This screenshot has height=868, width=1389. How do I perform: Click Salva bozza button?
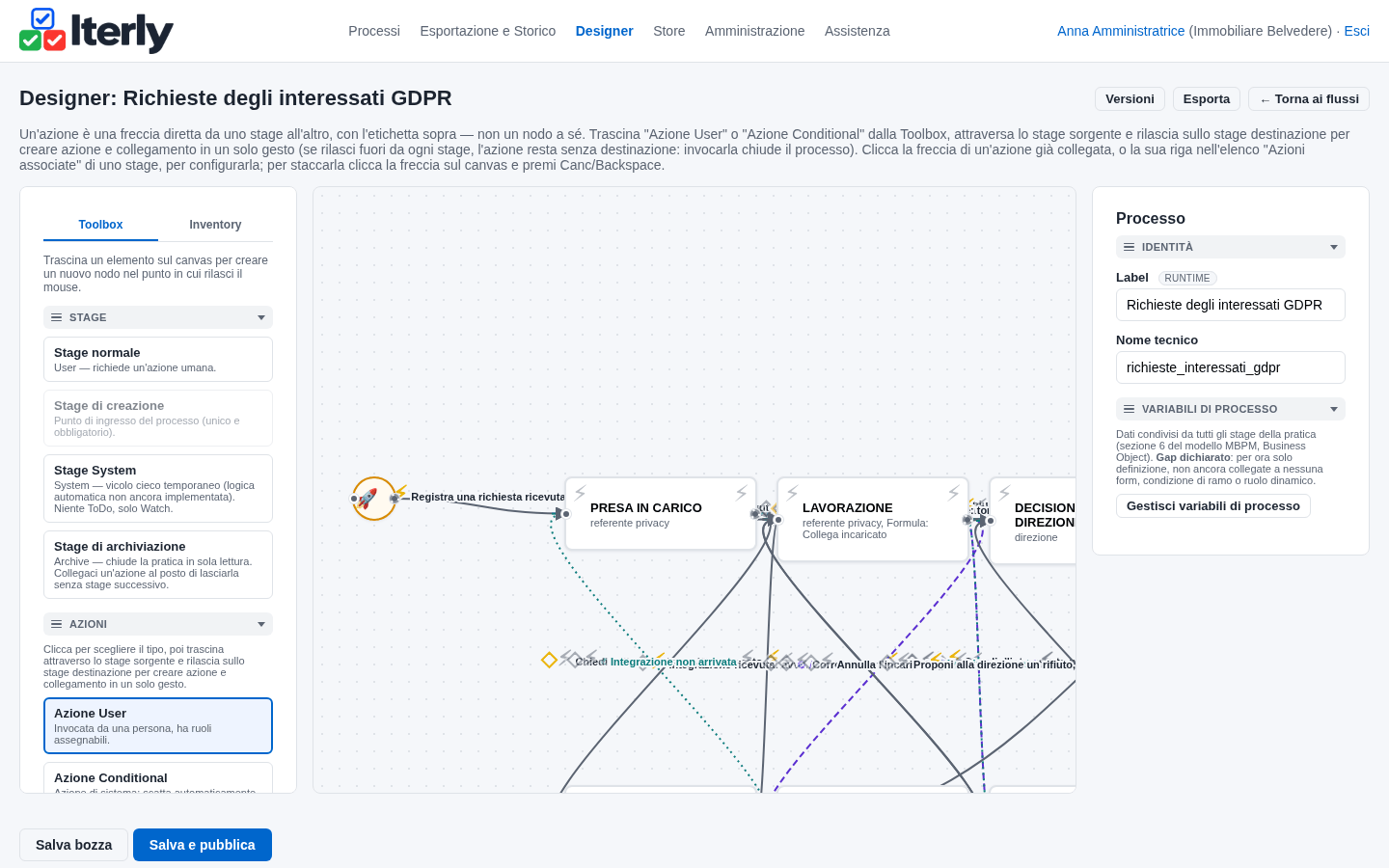point(73,845)
